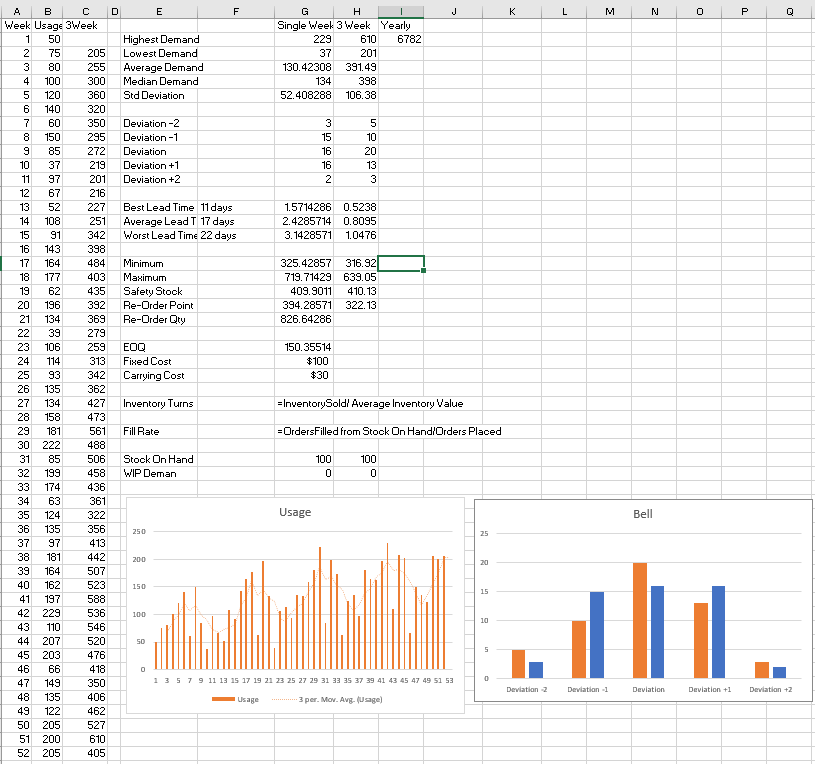Select the Yearly value 6782
The height and width of the screenshot is (764, 815).
401,39
